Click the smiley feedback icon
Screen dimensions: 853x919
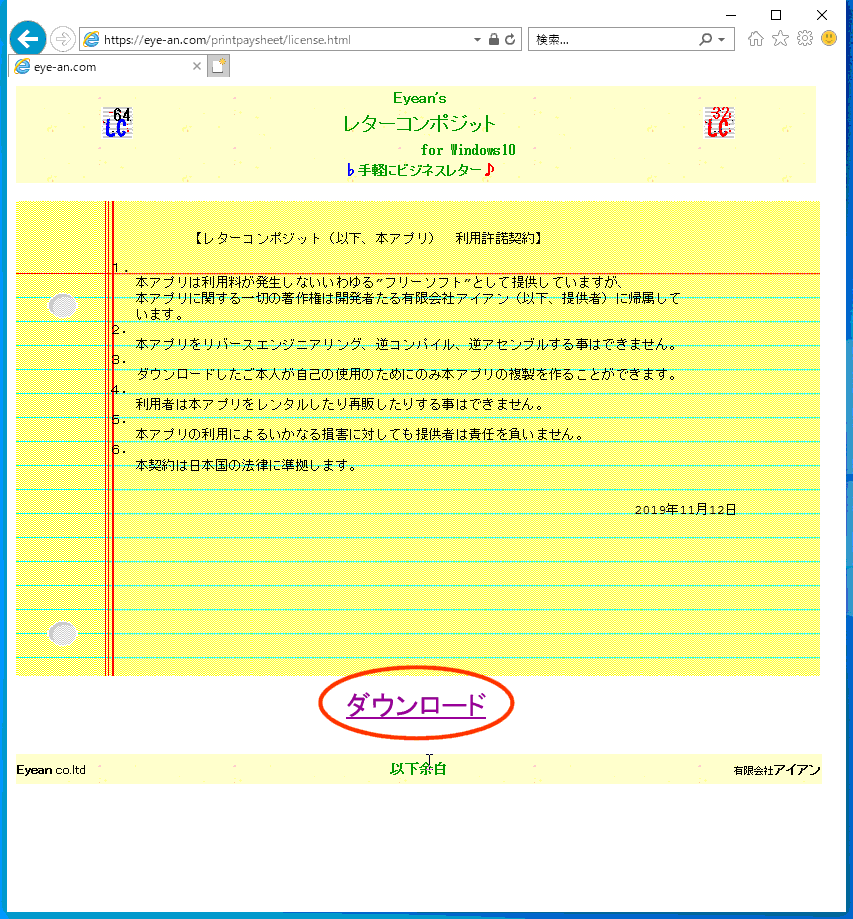click(829, 39)
